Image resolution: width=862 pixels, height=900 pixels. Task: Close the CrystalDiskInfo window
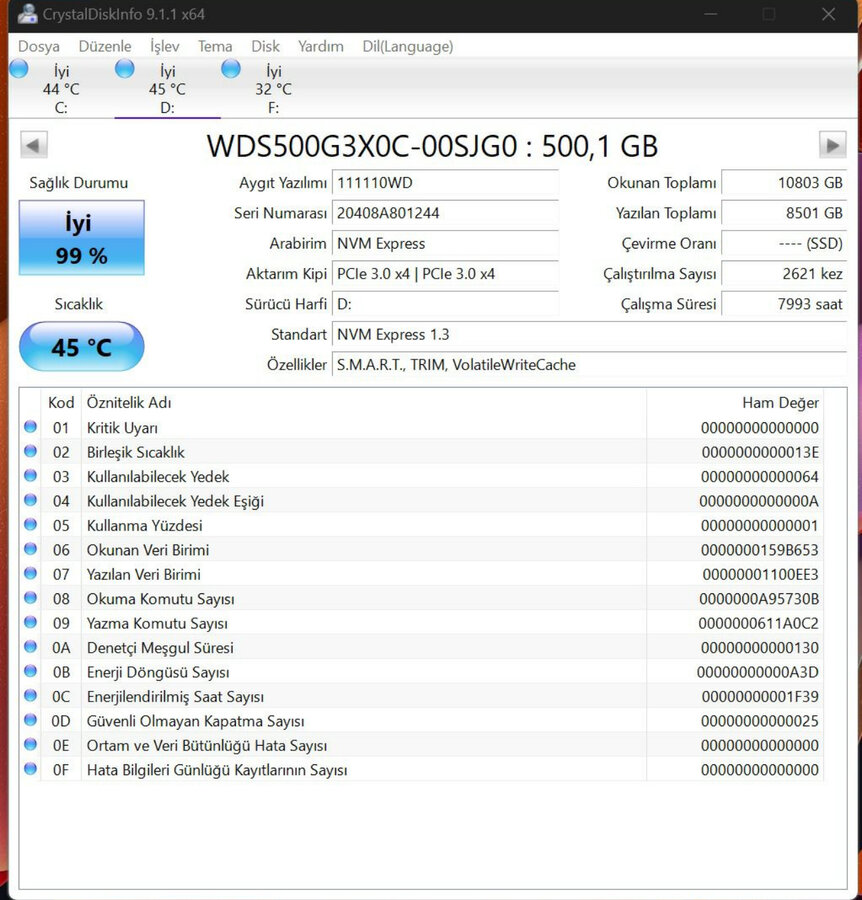tap(828, 14)
